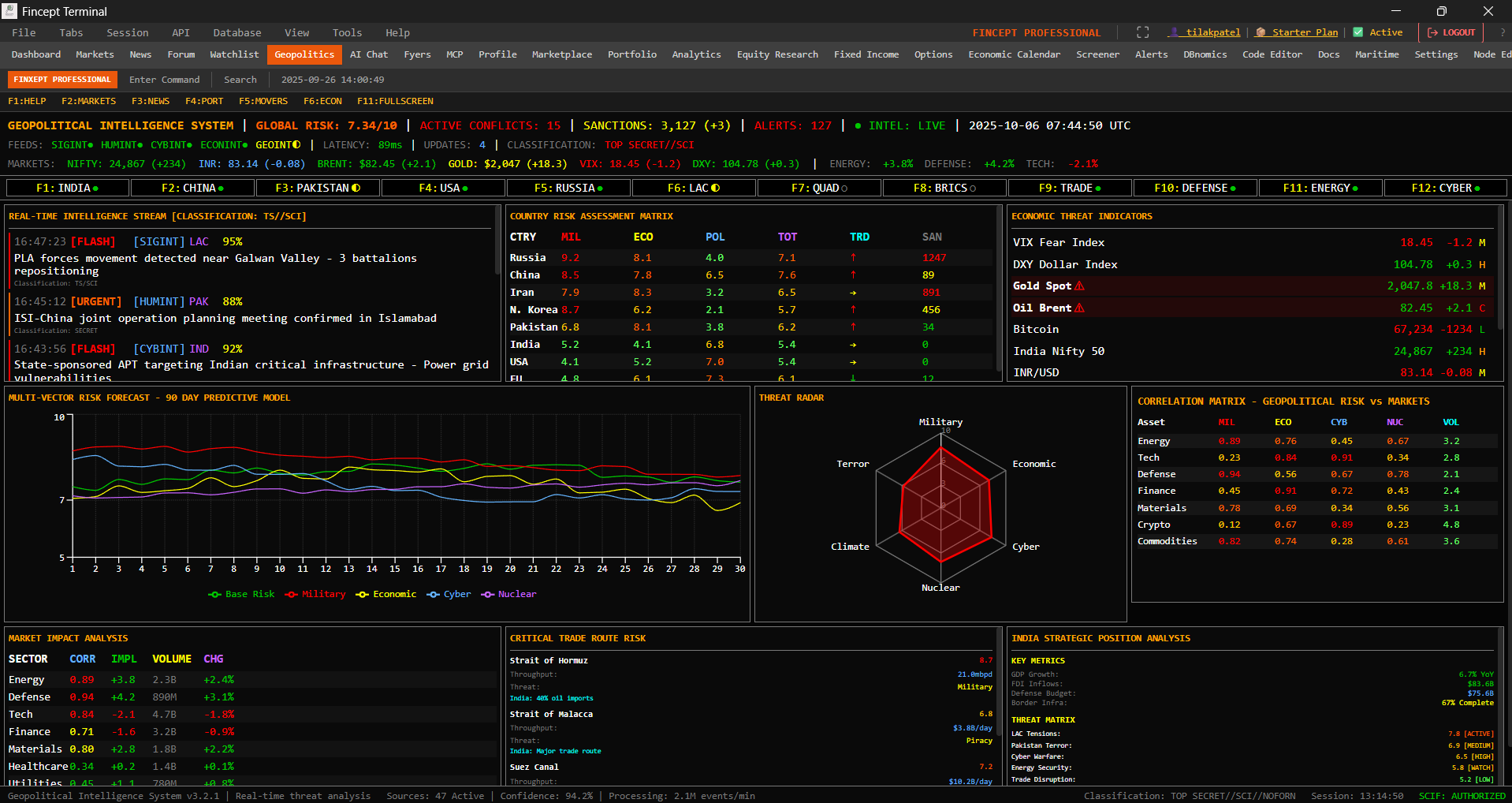1512x803 pixels.
Task: Click the Enter Command input field
Action: tap(164, 80)
